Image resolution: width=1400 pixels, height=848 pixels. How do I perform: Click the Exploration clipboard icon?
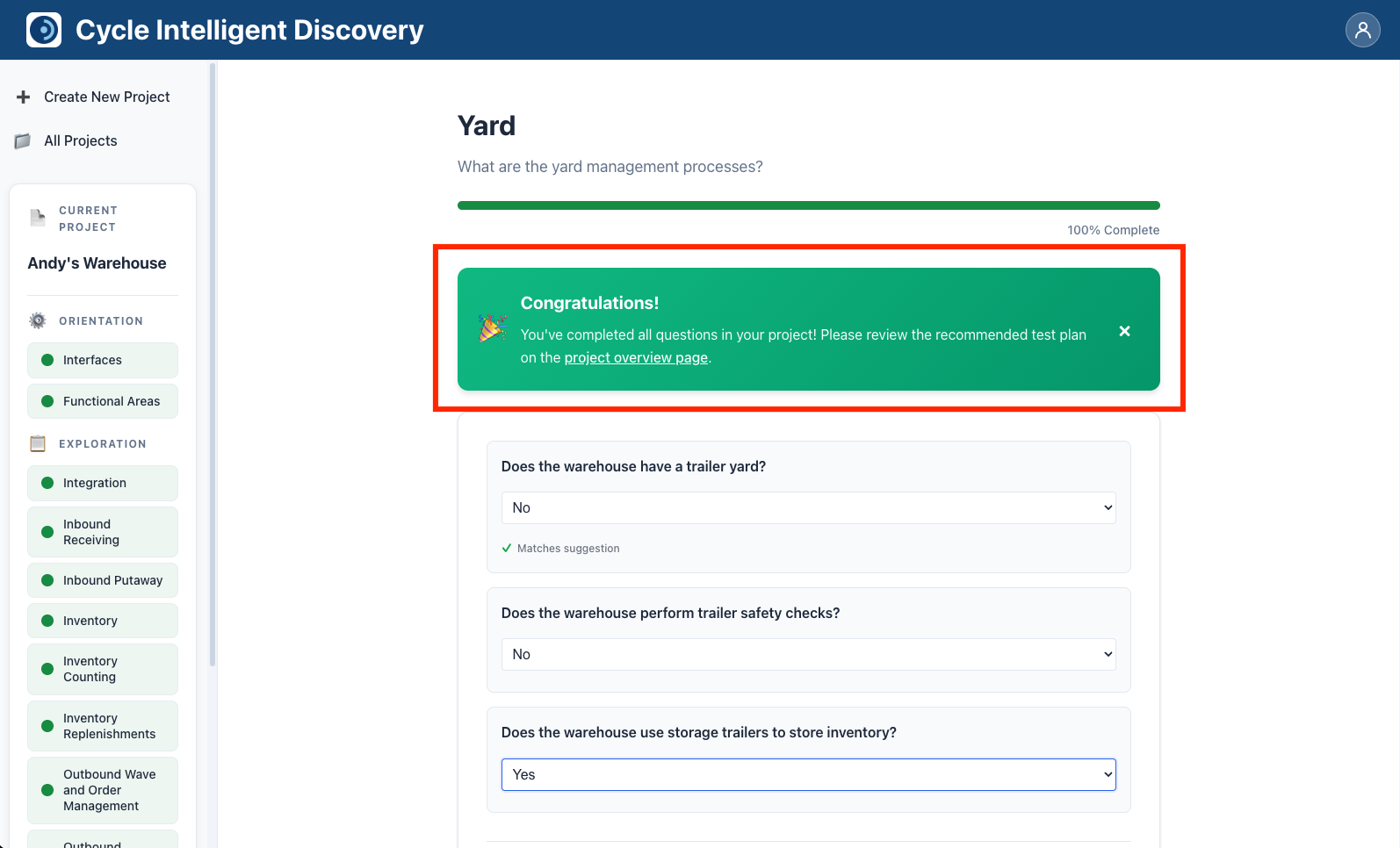38,444
